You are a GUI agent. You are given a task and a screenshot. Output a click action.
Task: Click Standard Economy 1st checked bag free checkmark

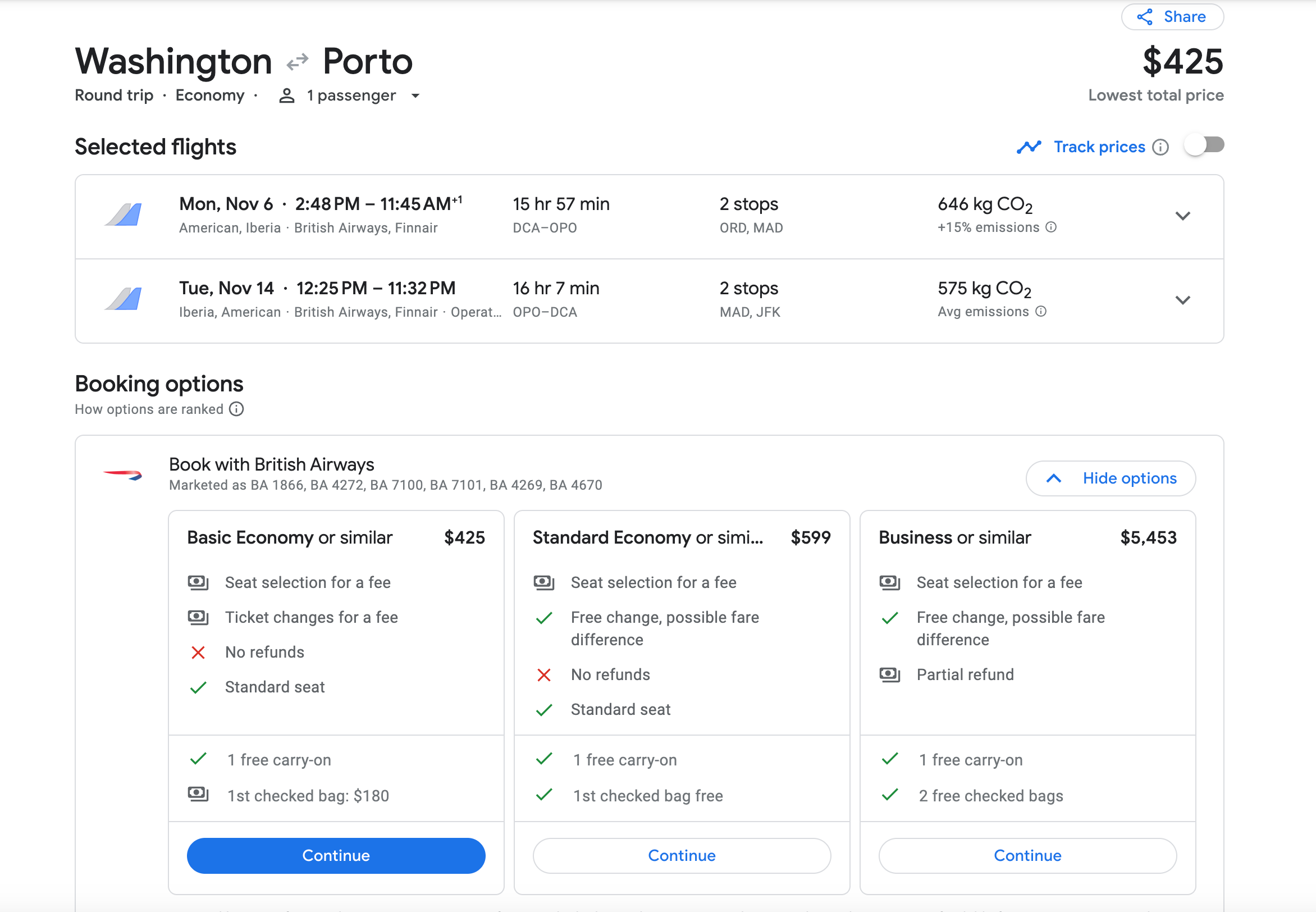pyautogui.click(x=544, y=794)
